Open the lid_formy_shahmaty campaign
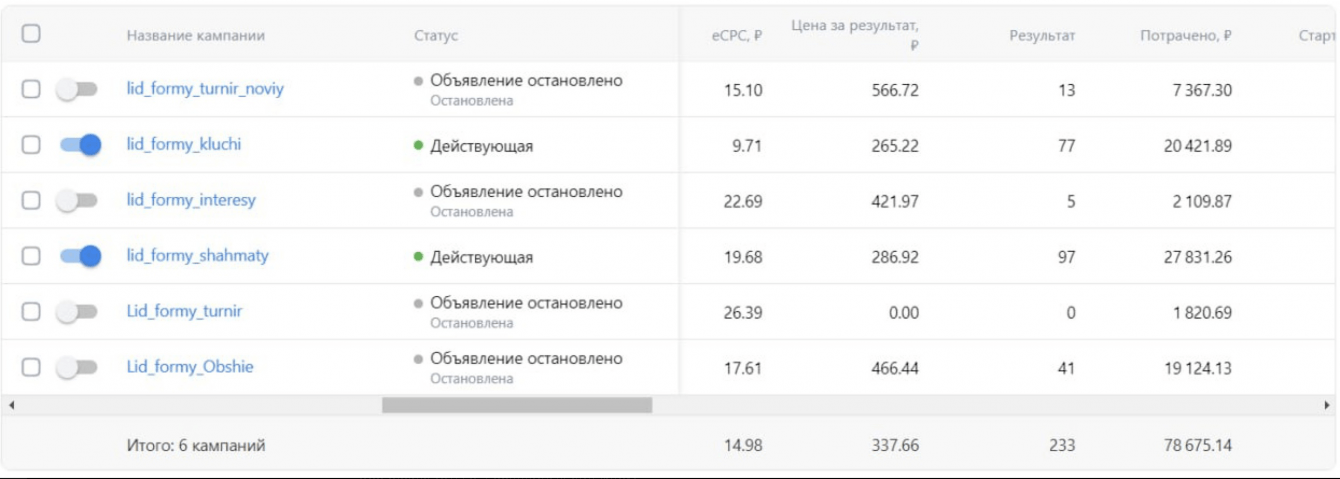 pyautogui.click(x=197, y=255)
